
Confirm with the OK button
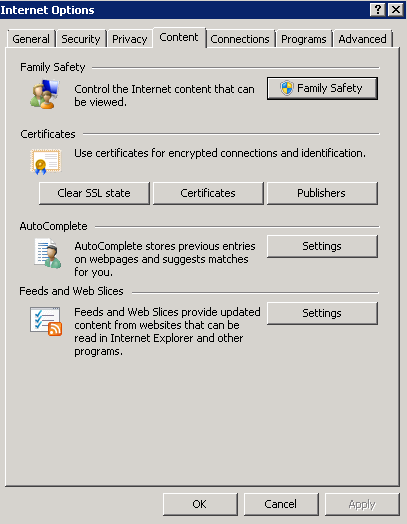click(x=200, y=504)
